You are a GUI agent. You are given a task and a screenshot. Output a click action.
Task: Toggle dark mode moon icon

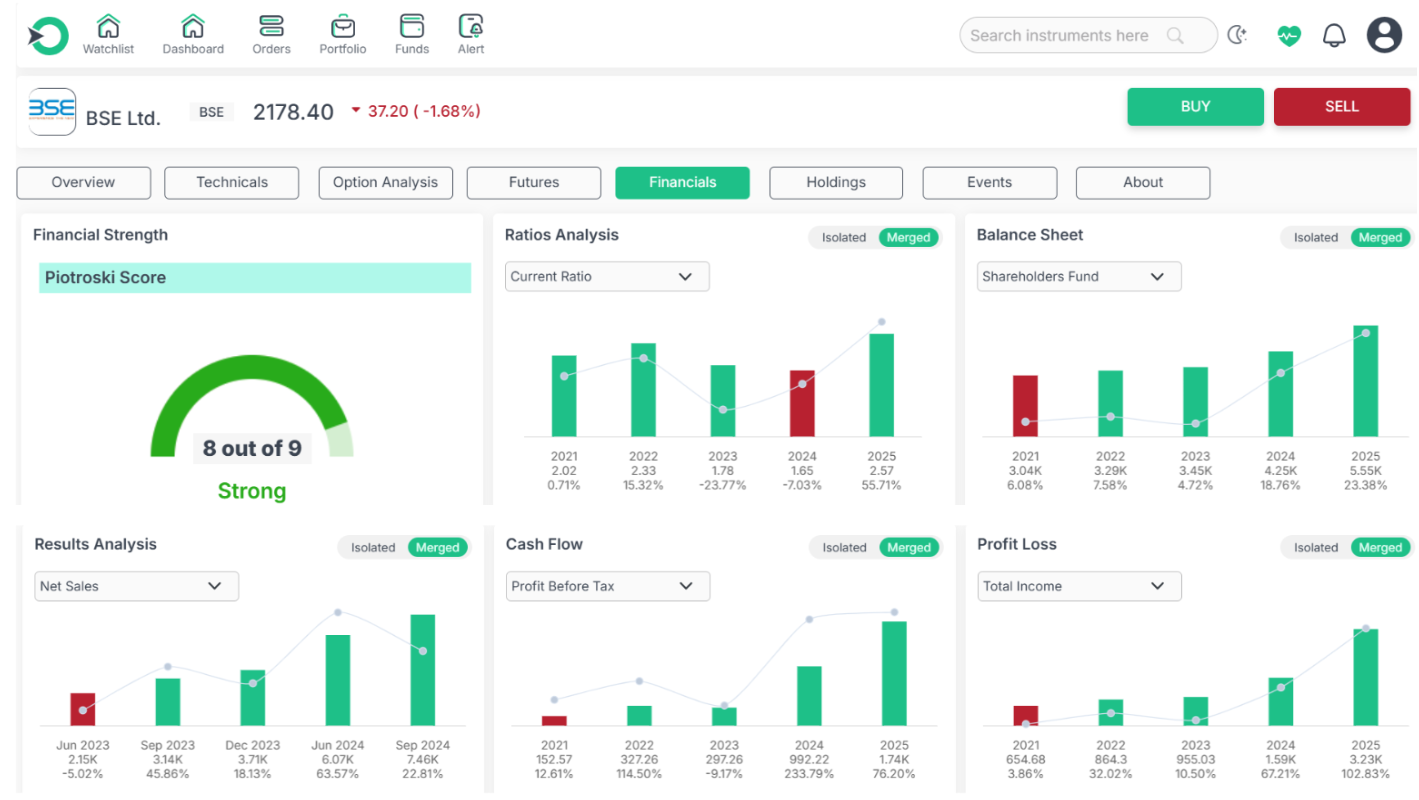coord(1238,36)
